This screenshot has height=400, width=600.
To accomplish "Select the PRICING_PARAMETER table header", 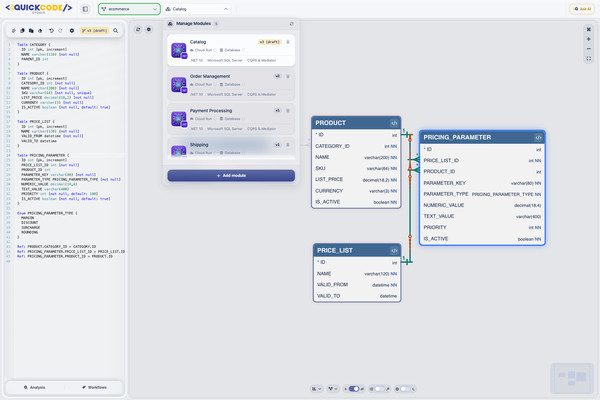I will pyautogui.click(x=482, y=137).
